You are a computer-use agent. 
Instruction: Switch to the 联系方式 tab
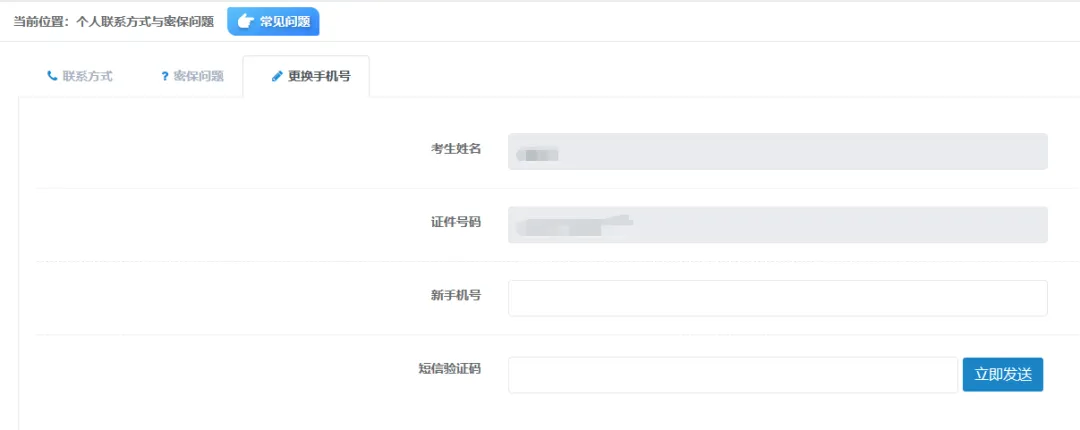(x=79, y=76)
